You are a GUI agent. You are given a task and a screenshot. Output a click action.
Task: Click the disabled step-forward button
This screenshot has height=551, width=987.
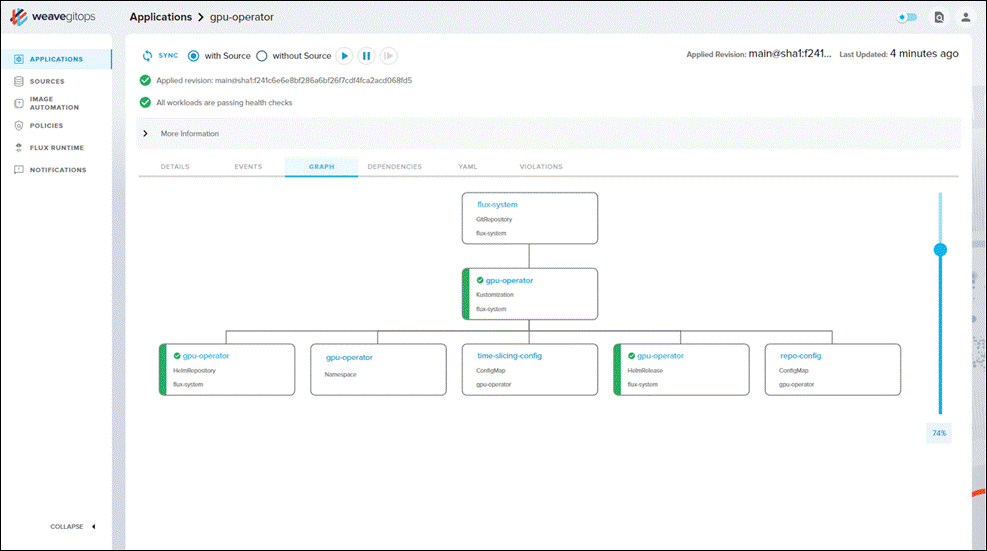coord(388,56)
